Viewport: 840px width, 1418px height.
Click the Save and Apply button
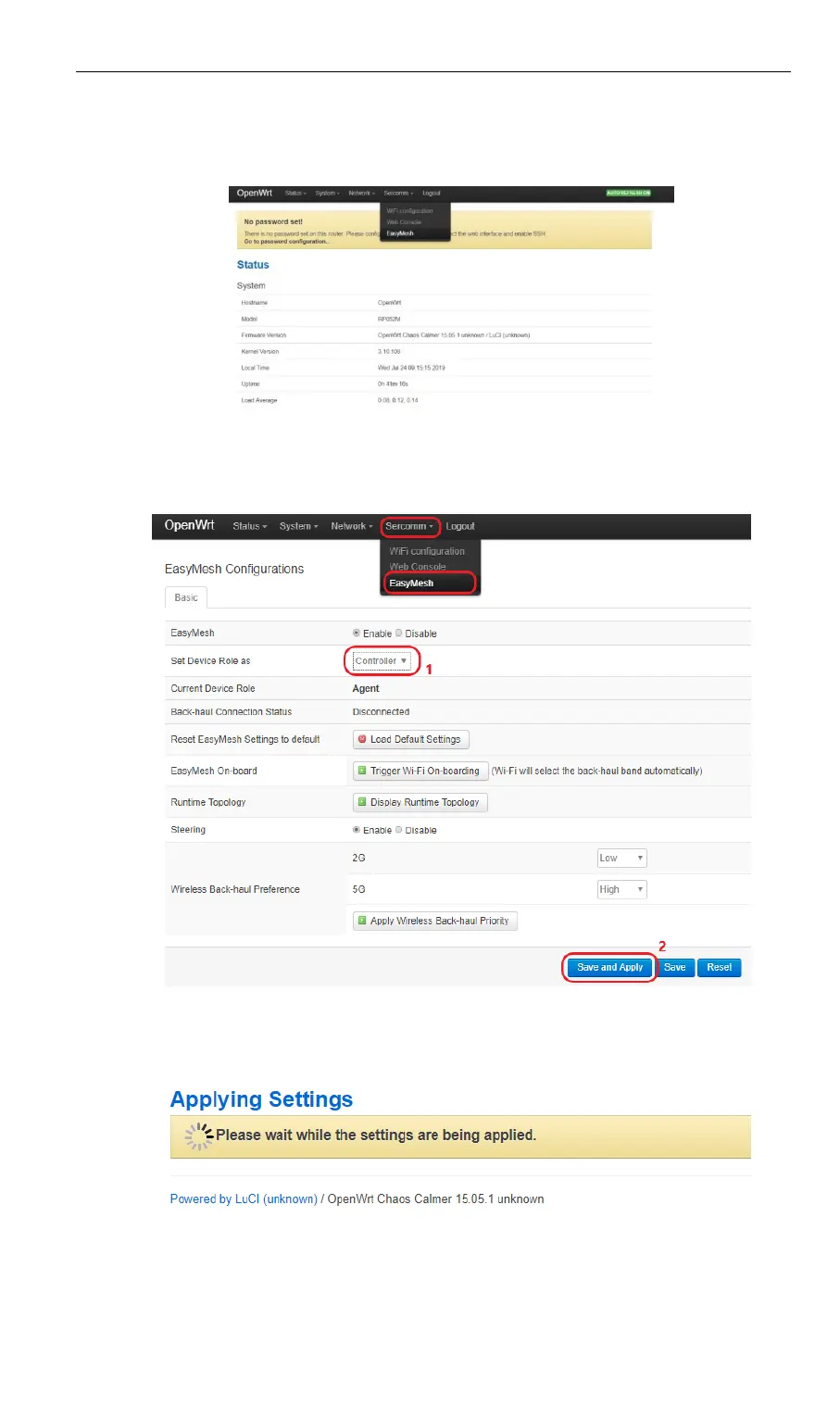(609, 968)
